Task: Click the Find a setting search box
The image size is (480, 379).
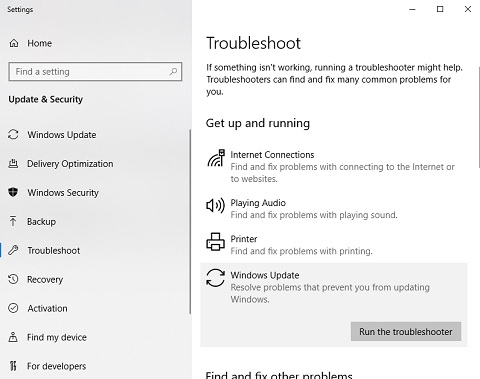Action: [95, 71]
